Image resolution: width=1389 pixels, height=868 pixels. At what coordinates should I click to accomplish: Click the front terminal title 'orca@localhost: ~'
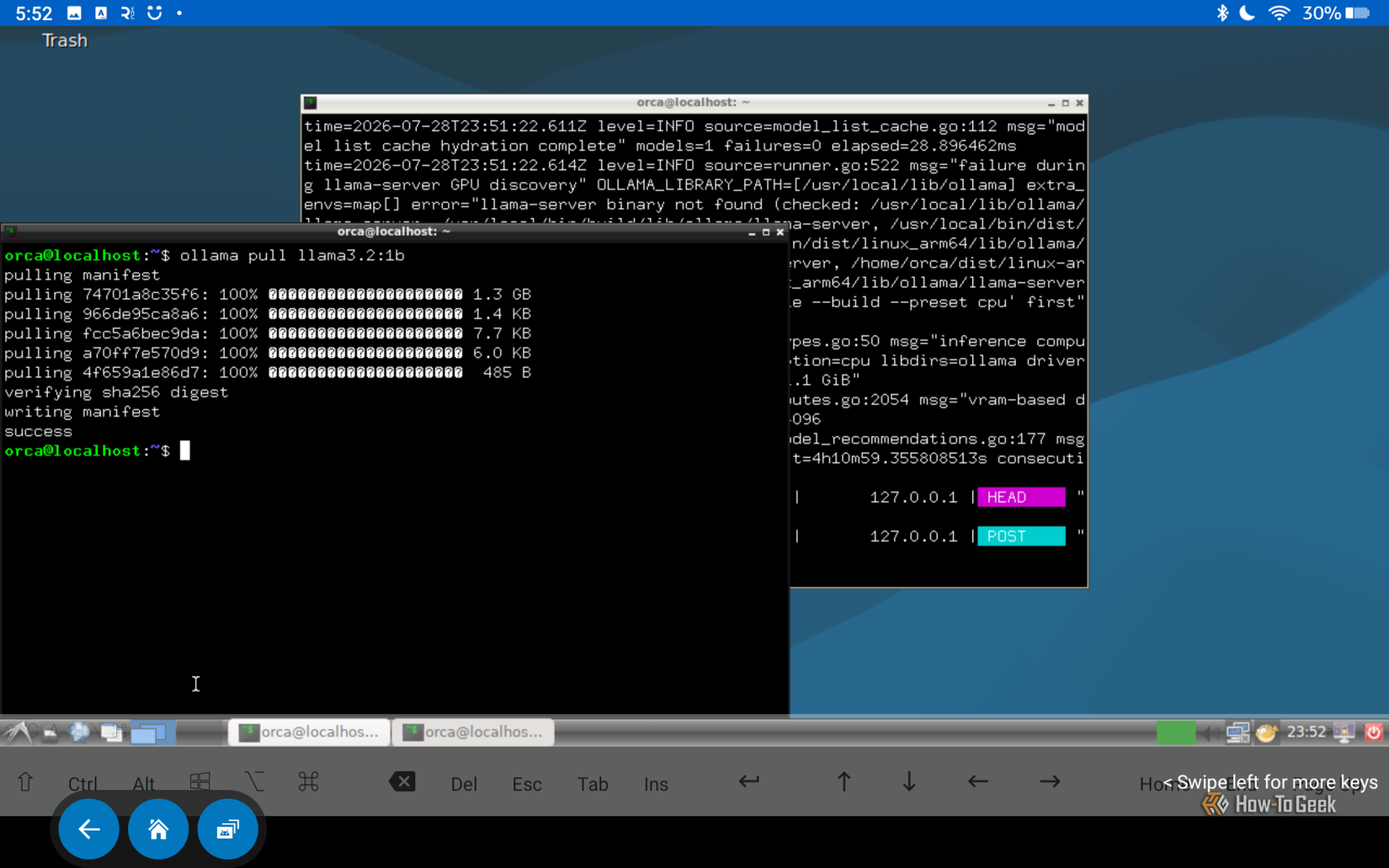pyautogui.click(x=394, y=232)
